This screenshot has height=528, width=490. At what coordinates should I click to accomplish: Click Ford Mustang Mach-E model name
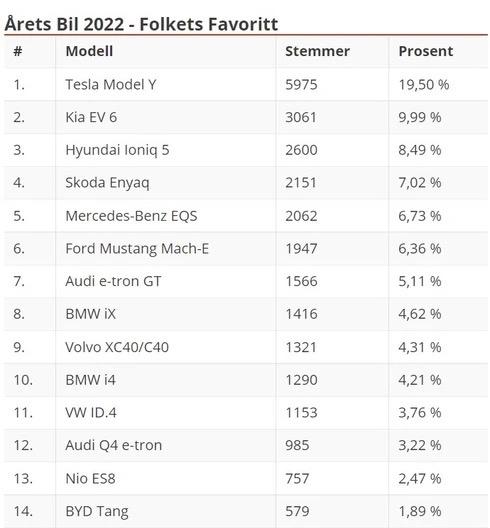coord(137,249)
